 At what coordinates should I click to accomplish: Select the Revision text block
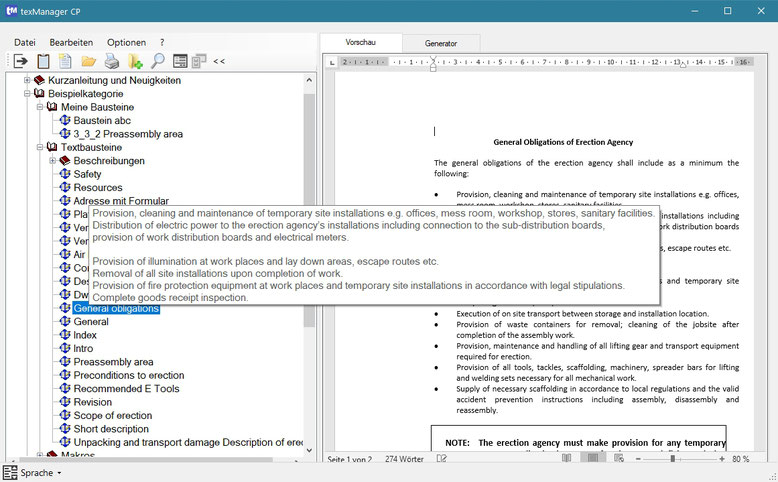(93, 402)
